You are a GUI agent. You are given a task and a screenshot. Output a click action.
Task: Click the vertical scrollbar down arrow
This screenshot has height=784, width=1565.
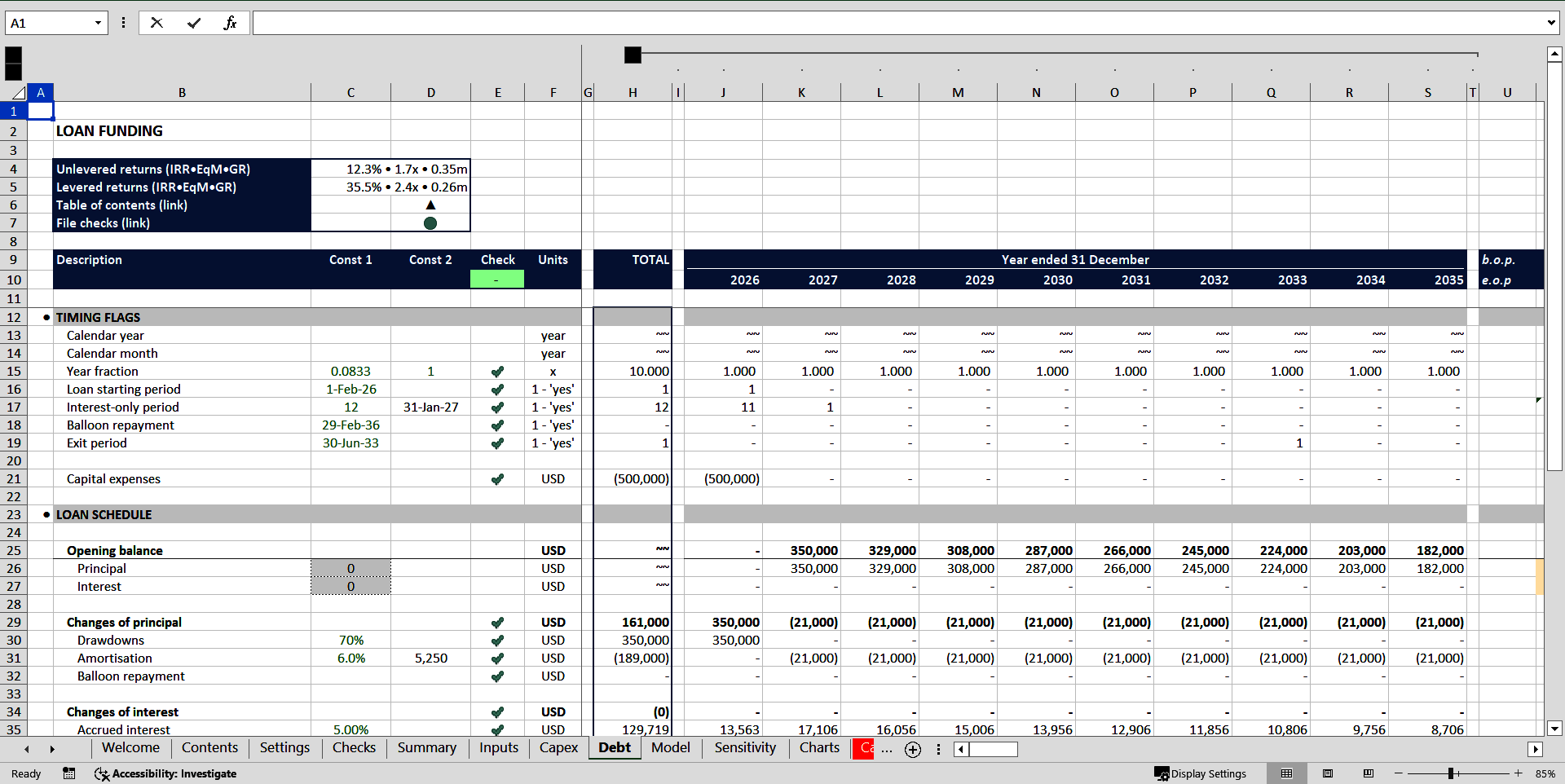click(x=1554, y=729)
